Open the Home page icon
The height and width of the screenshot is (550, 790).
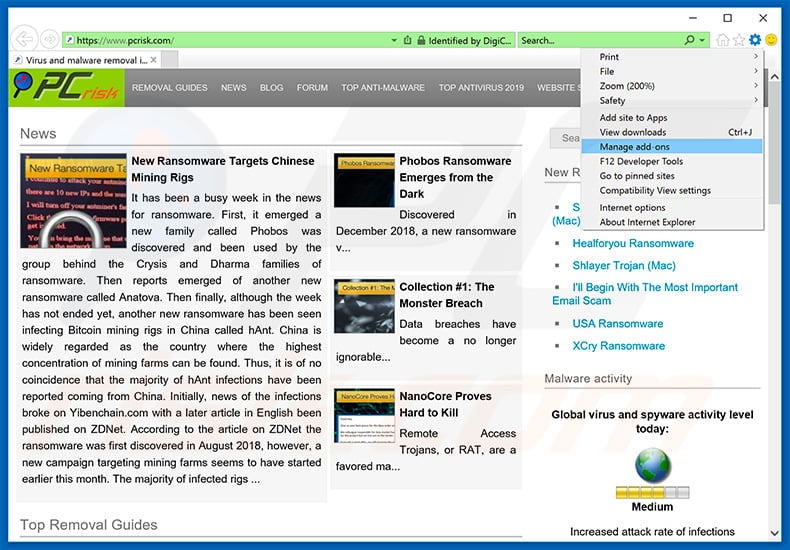point(722,40)
